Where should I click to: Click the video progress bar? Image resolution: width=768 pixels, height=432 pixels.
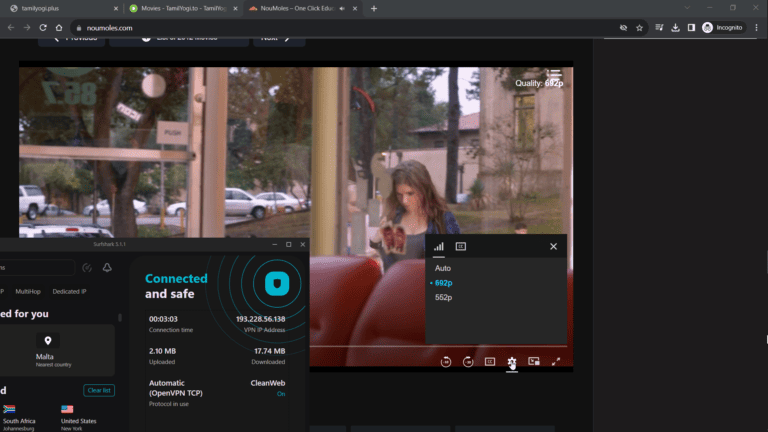pos(370,346)
